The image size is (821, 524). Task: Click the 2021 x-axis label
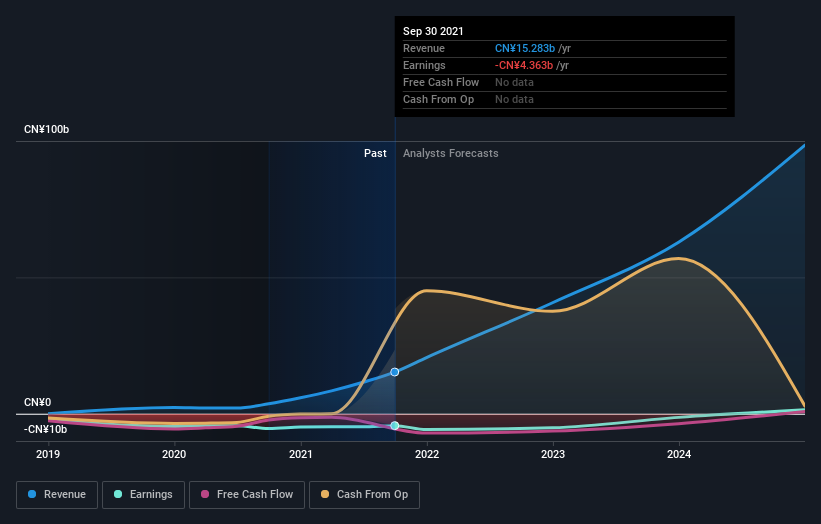click(301, 454)
